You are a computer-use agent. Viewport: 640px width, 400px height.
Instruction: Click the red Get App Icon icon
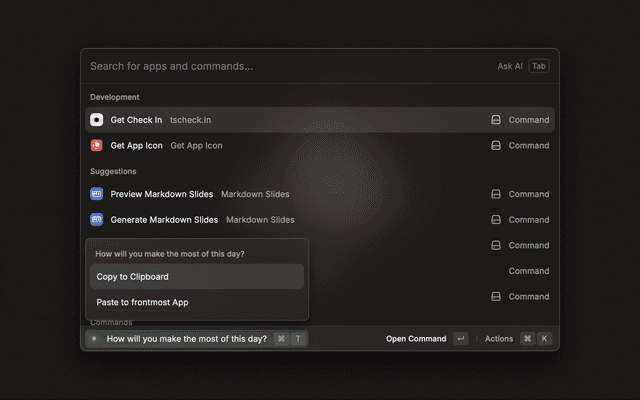[97, 145]
